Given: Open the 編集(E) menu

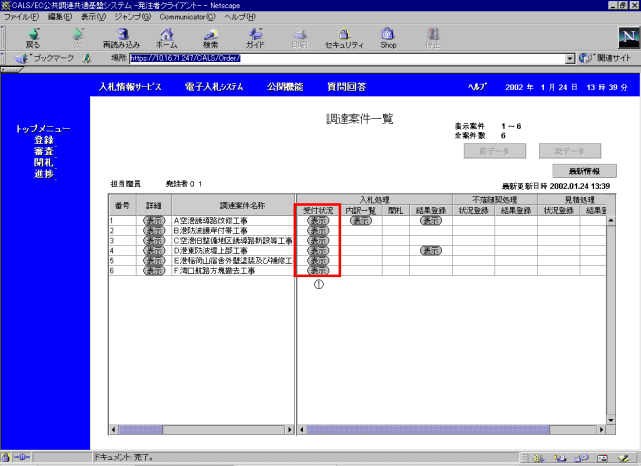Looking at the screenshot, I should pyautogui.click(x=60, y=17).
